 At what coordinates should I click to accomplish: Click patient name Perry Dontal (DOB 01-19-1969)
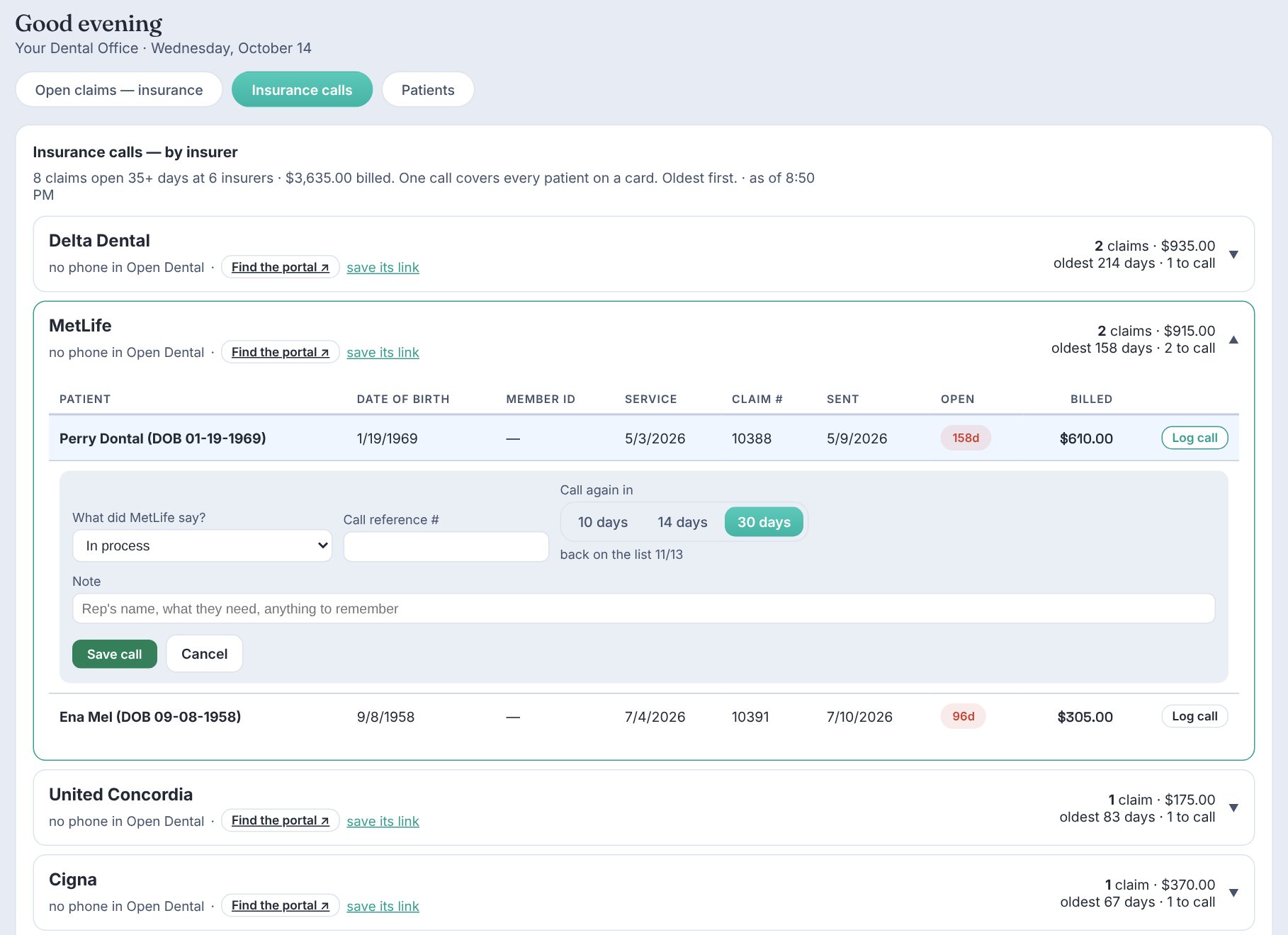(x=163, y=438)
